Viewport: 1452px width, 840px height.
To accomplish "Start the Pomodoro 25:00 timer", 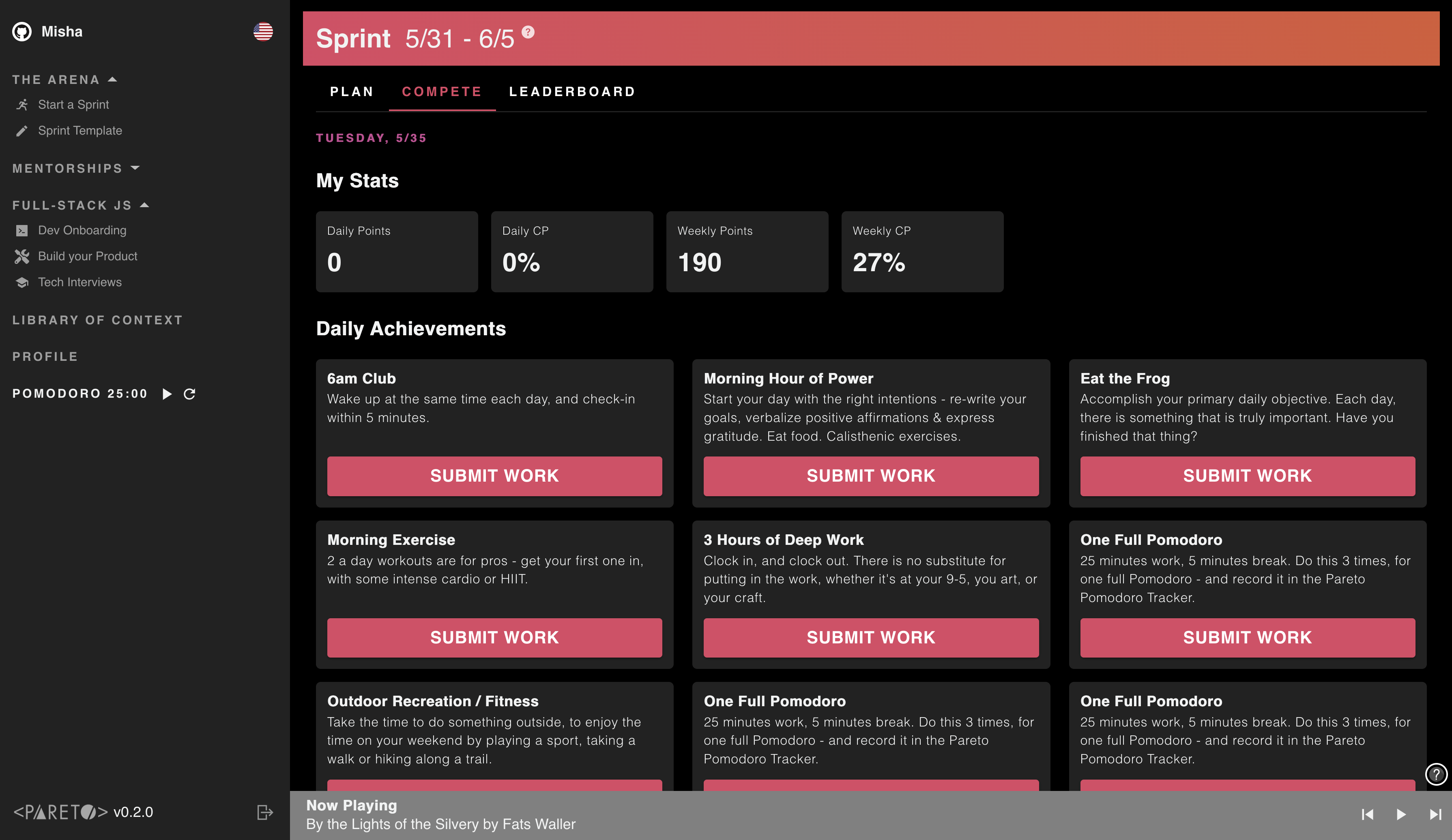I will point(167,394).
